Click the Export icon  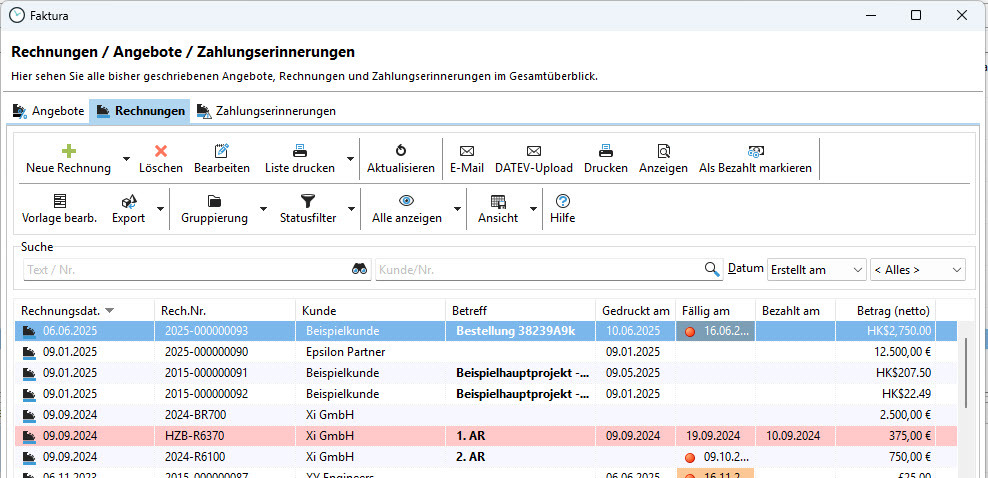point(129,201)
